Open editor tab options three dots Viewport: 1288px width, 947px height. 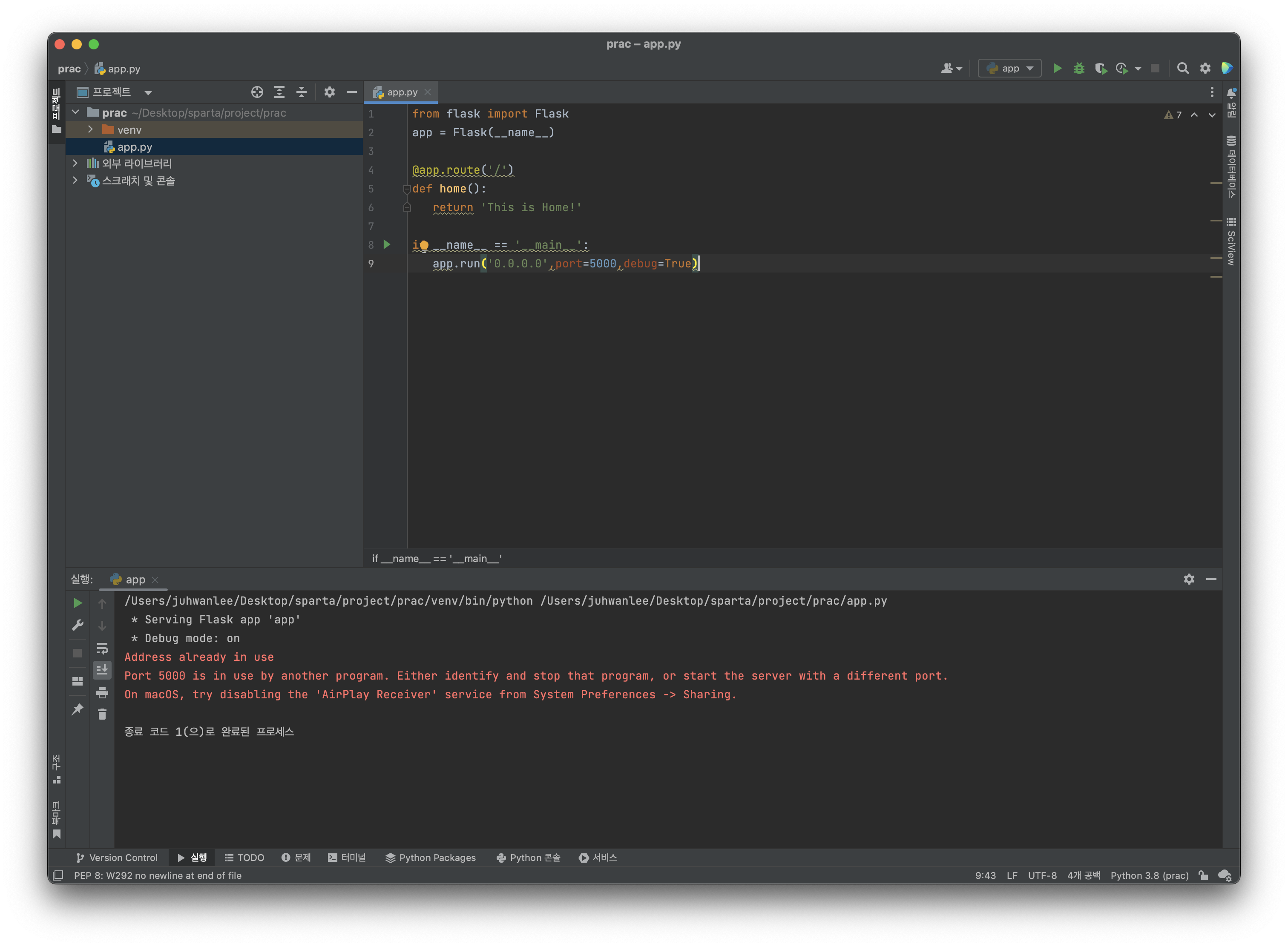click(1211, 92)
